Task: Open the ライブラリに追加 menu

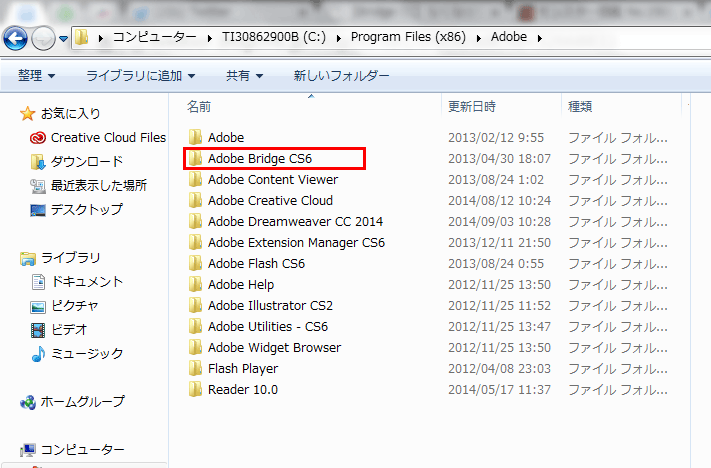Action: (x=141, y=75)
